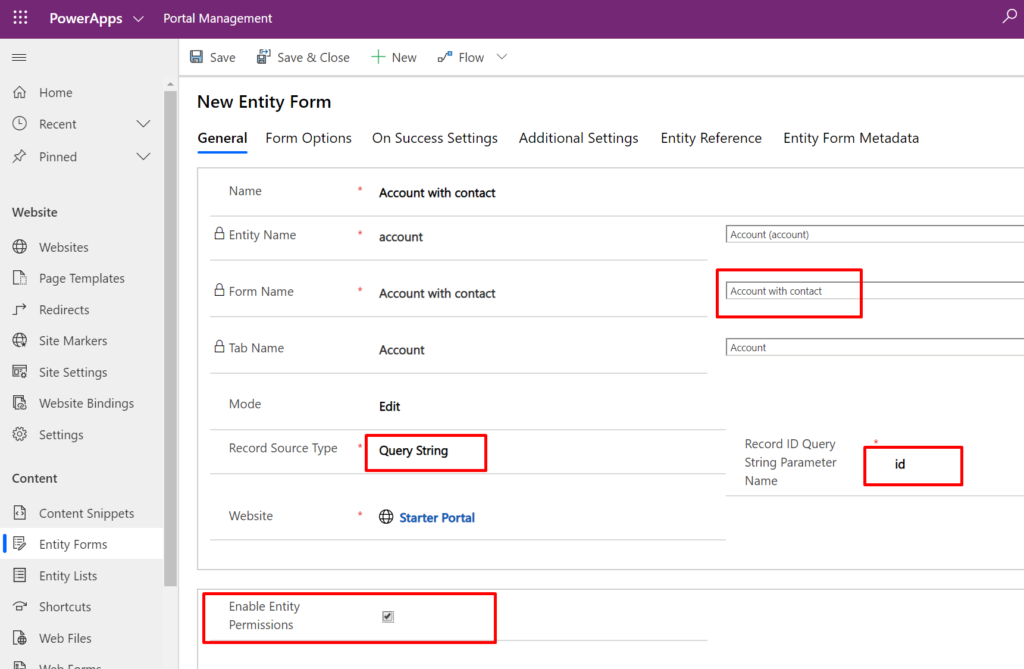Click the Tab Name value Account
Screen dimensions: 1024x669
402,350
